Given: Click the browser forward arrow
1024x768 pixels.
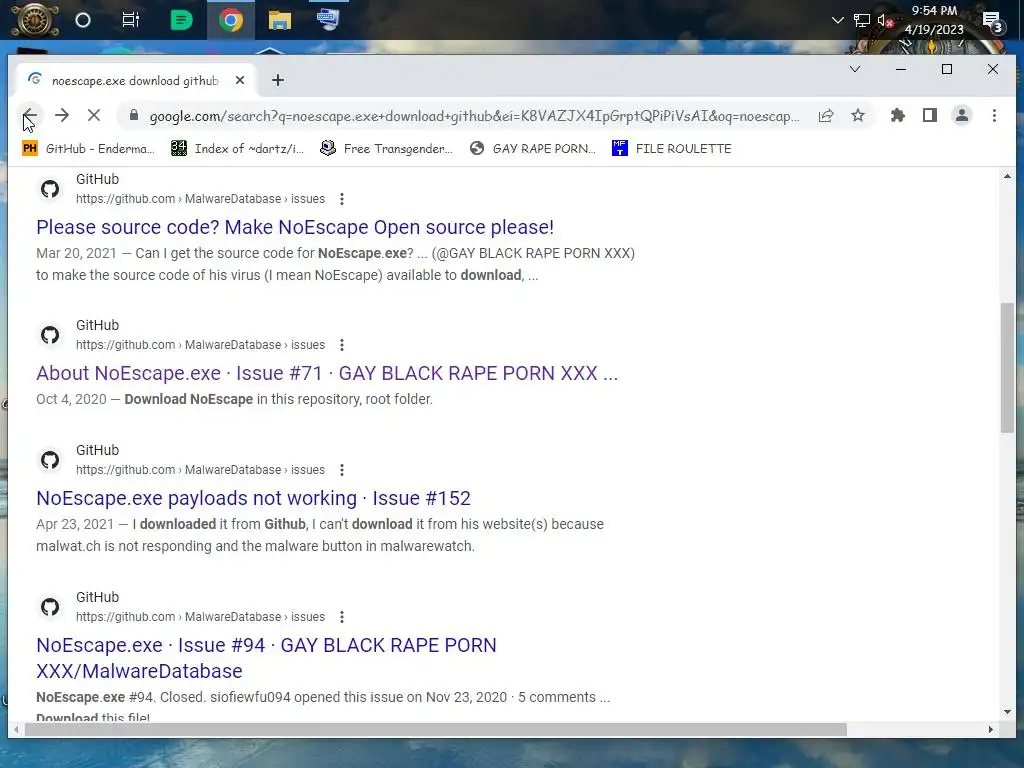Looking at the screenshot, I should point(62,116).
